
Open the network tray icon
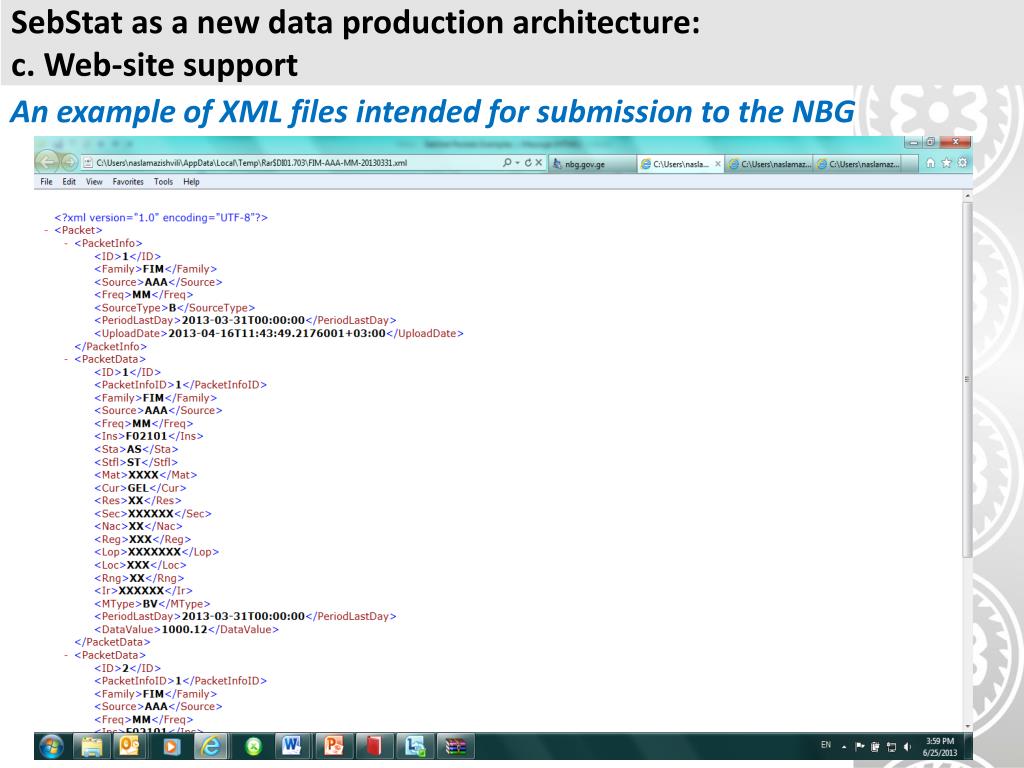coord(891,746)
